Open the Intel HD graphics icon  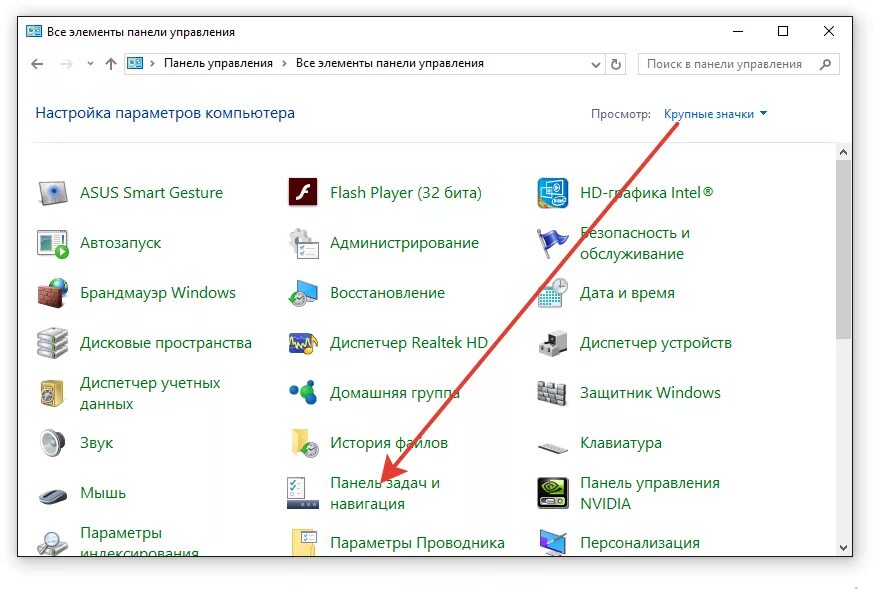(552, 193)
